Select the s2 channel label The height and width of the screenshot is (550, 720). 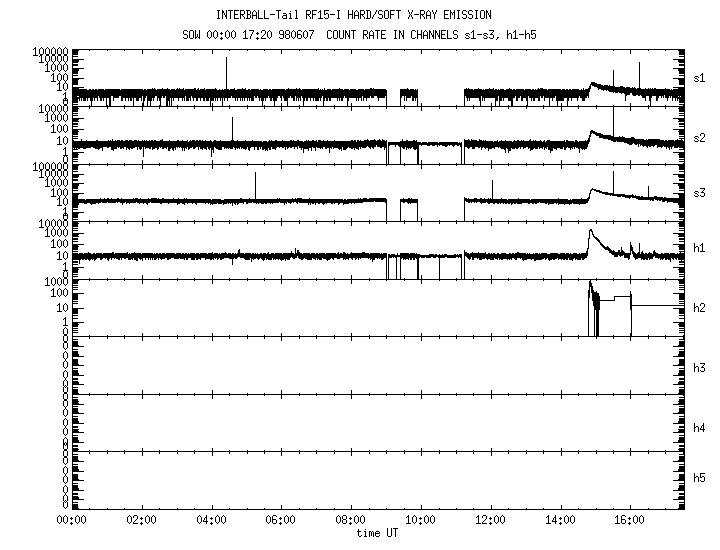(x=699, y=136)
